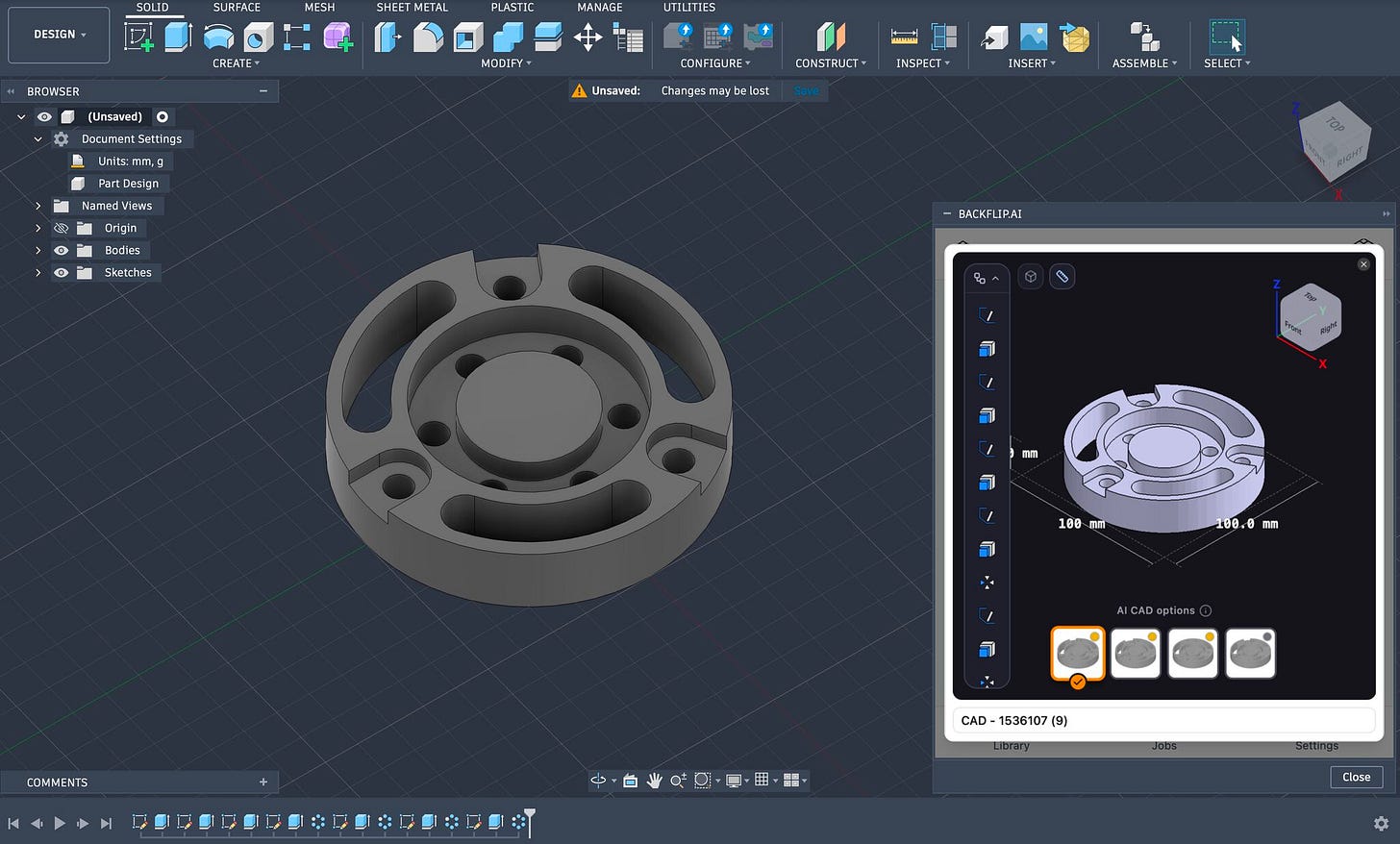The height and width of the screenshot is (844, 1400).
Task: Collapse the Document Settings node
Action: [38, 139]
